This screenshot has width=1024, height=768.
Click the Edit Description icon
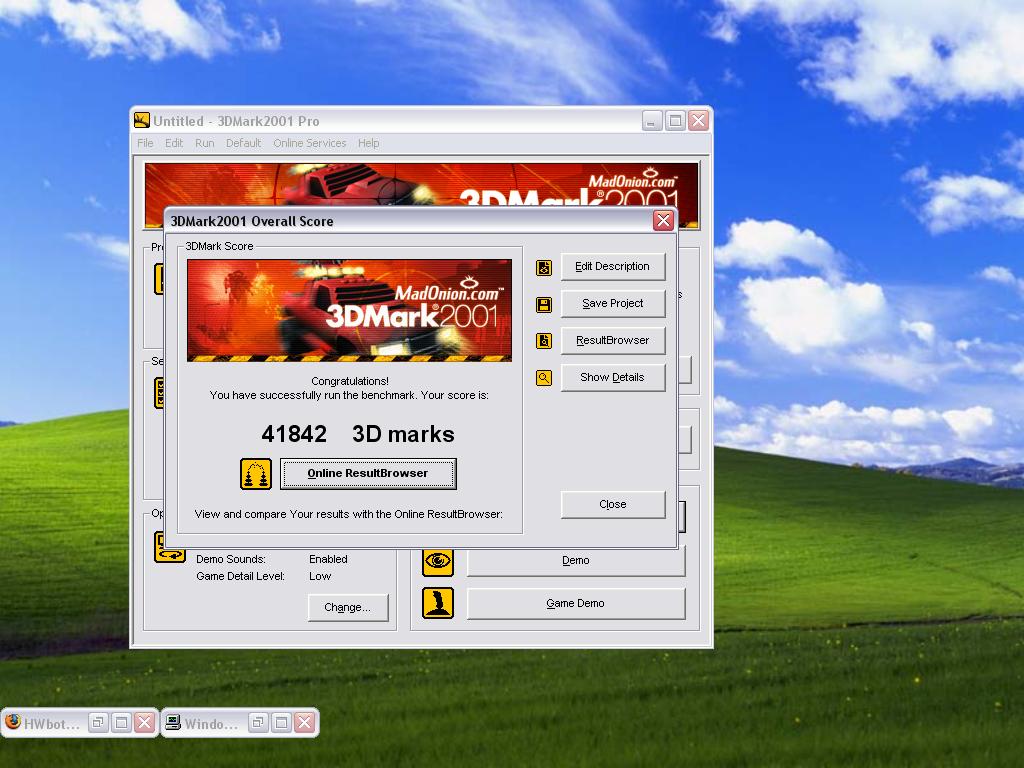543,267
